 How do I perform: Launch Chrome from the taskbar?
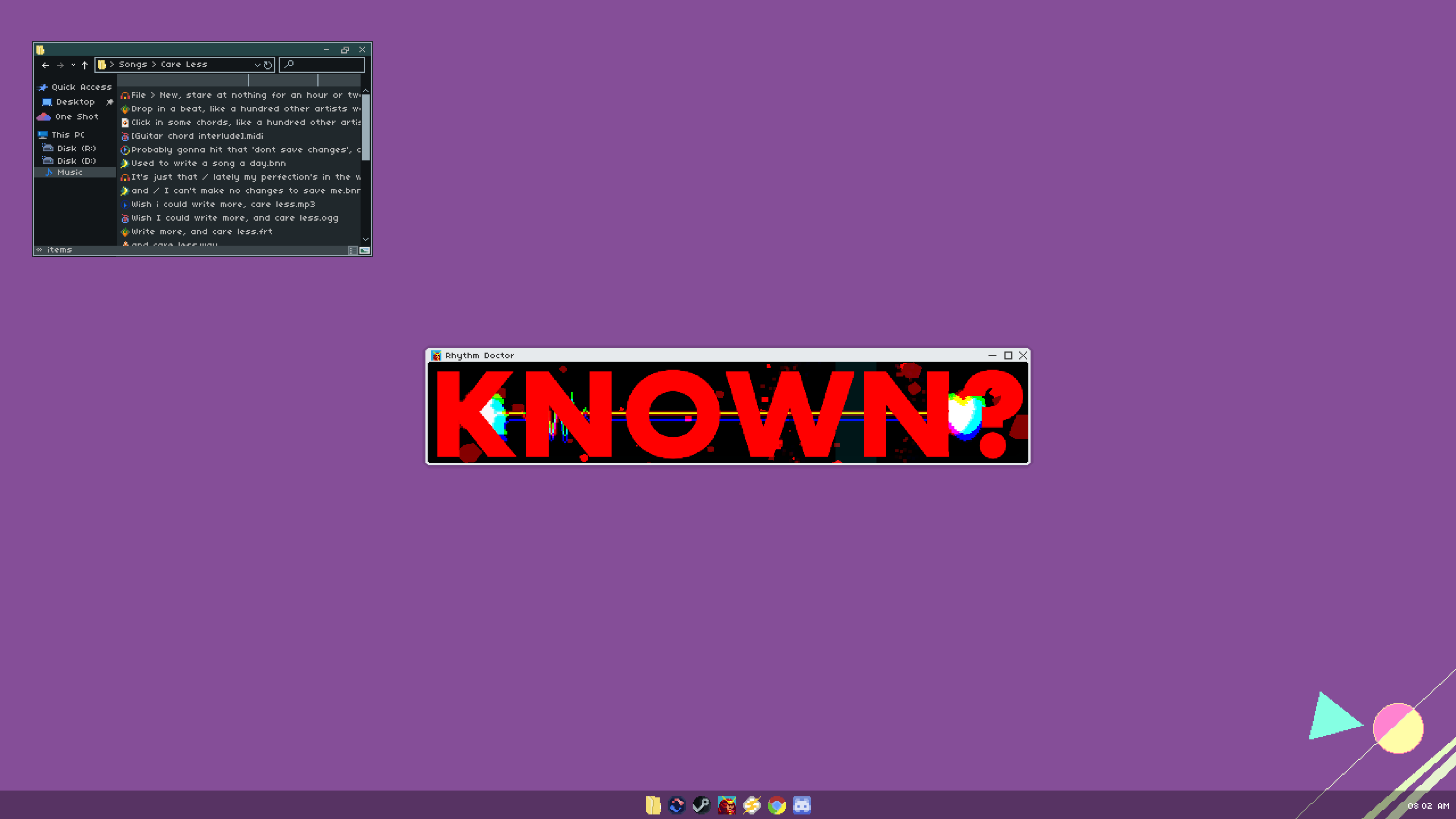click(776, 805)
